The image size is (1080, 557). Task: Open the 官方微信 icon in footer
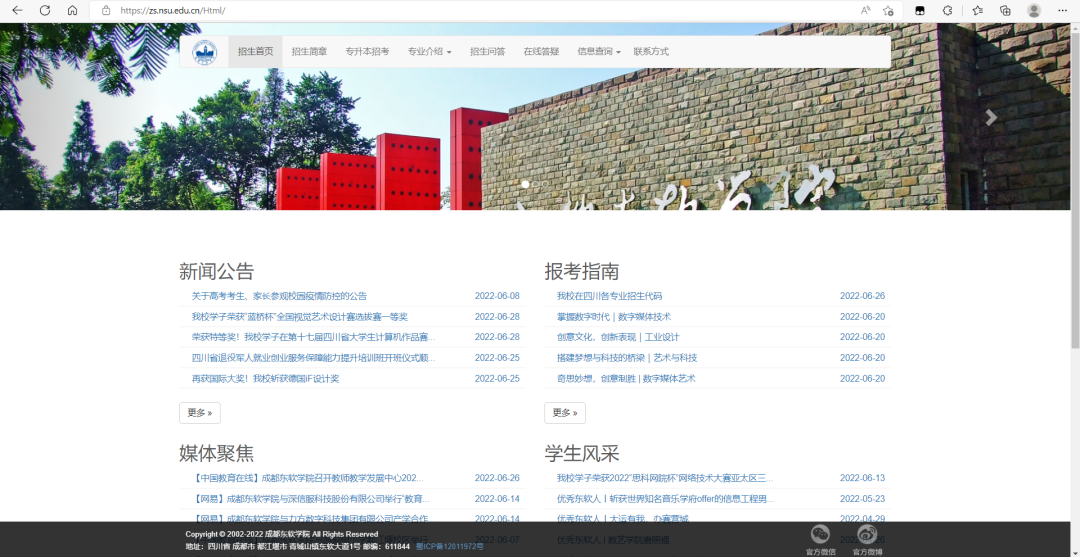click(x=820, y=534)
